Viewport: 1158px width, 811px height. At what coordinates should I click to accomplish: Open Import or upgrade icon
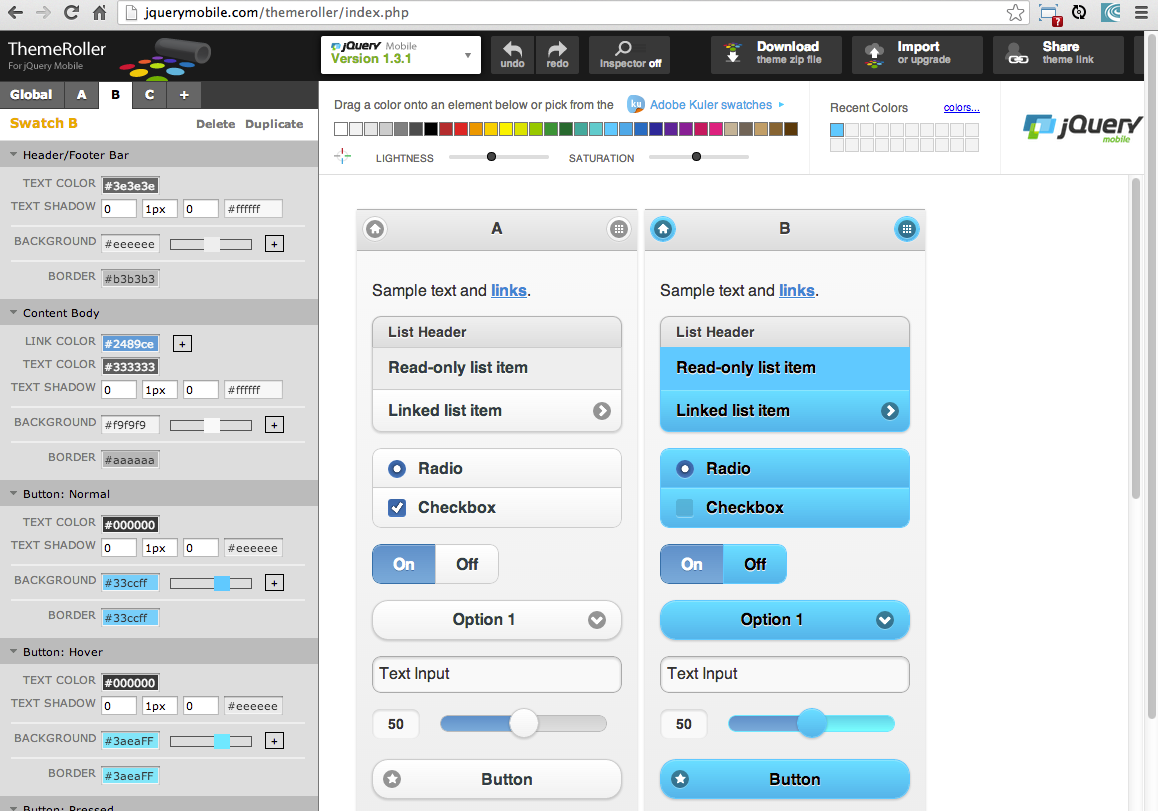pos(875,53)
